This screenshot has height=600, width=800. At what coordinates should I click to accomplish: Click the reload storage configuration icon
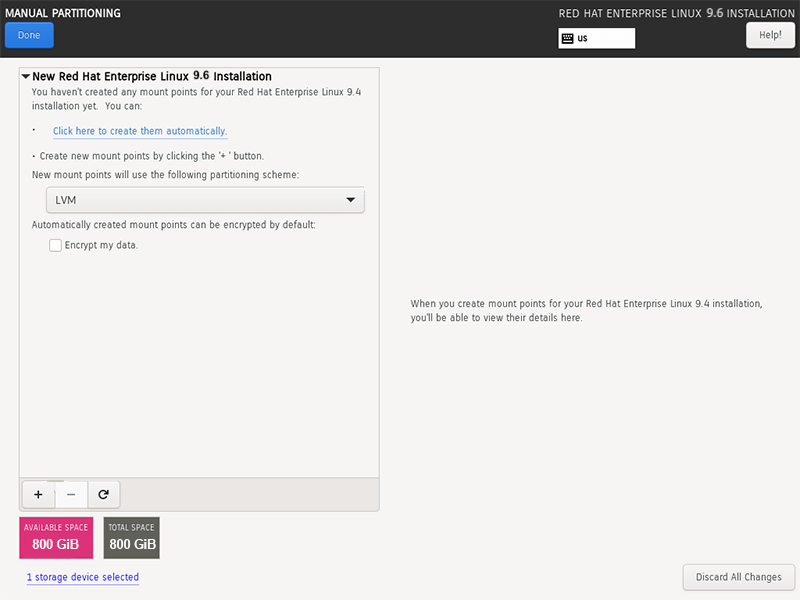coord(103,494)
